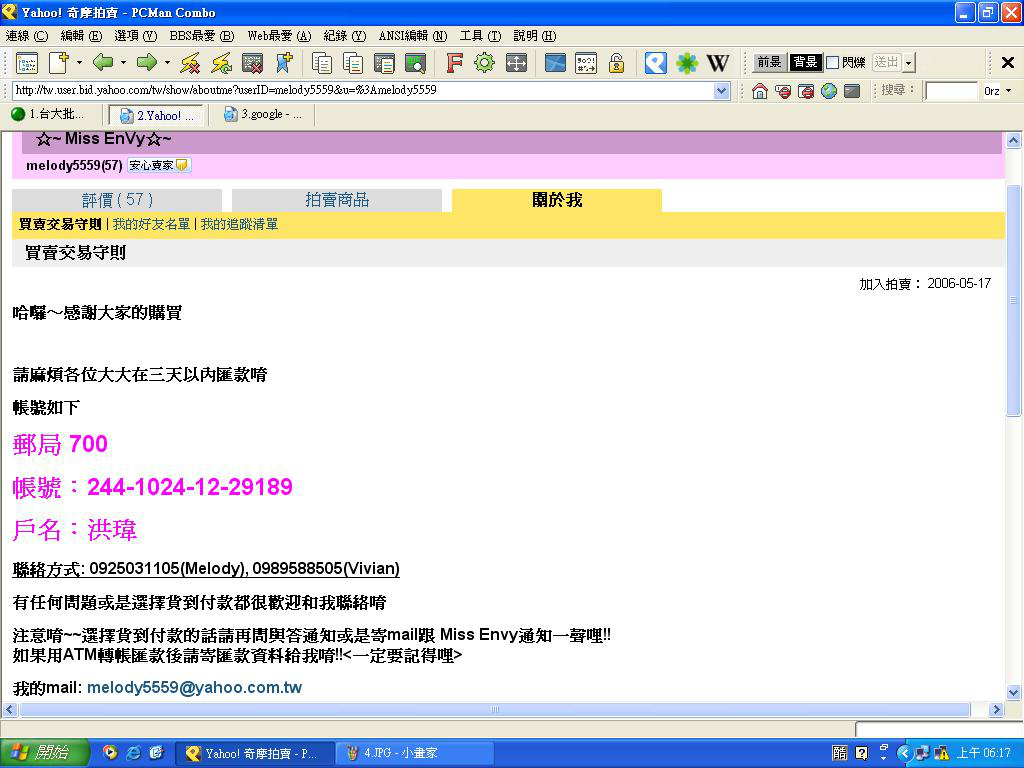Image resolution: width=1024 pixels, height=768 pixels.
Task: Select the 關於我 page tab
Action: pyautogui.click(x=557, y=200)
